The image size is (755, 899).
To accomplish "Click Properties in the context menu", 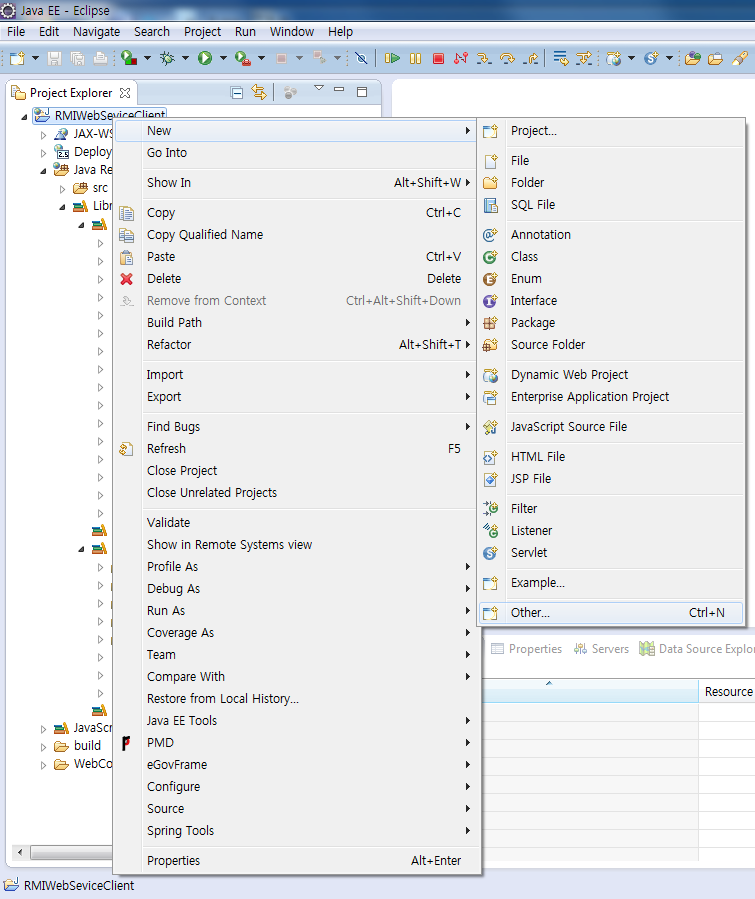I will pyautogui.click(x=173, y=861).
